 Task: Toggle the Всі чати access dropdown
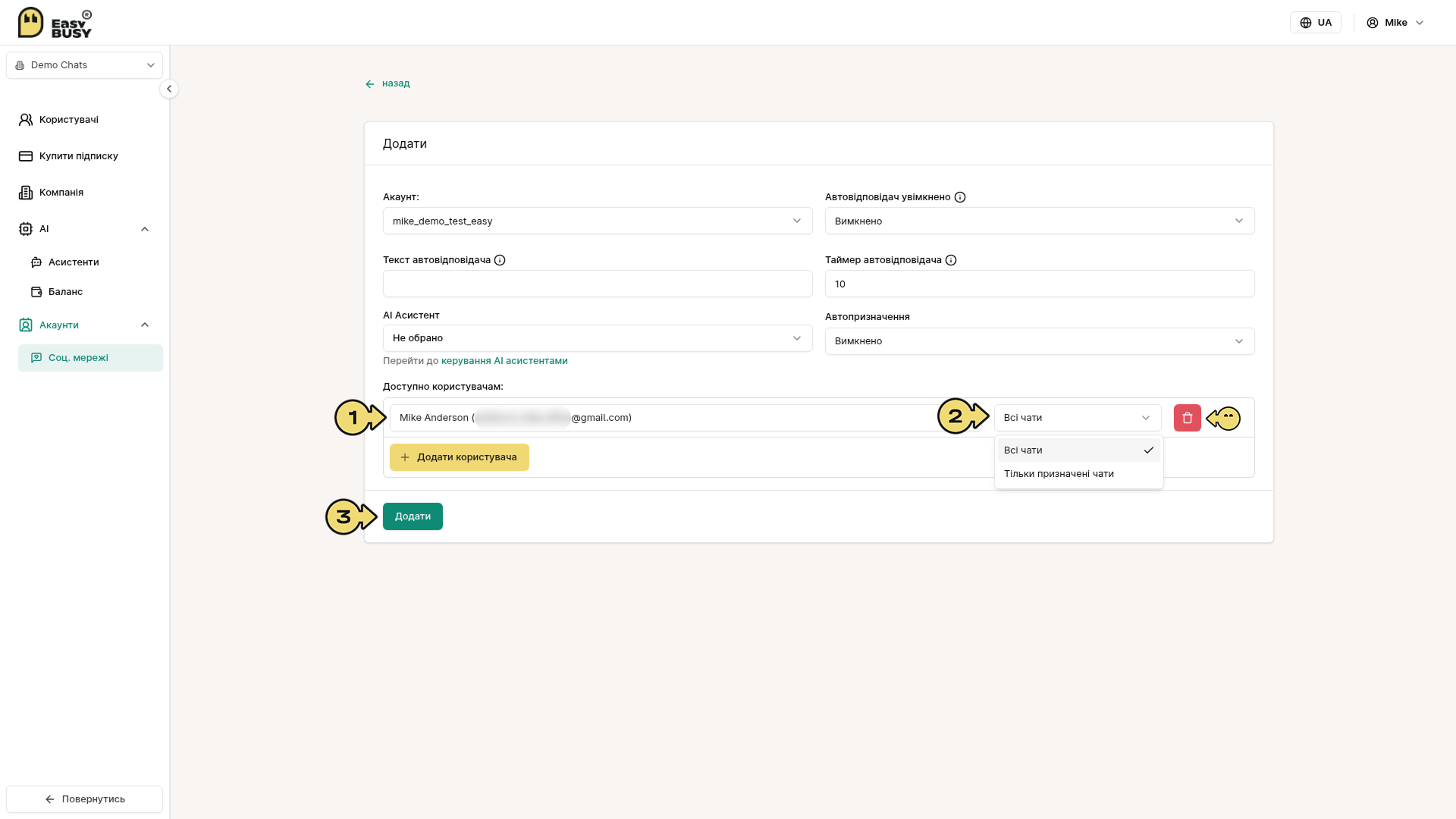pos(1078,418)
